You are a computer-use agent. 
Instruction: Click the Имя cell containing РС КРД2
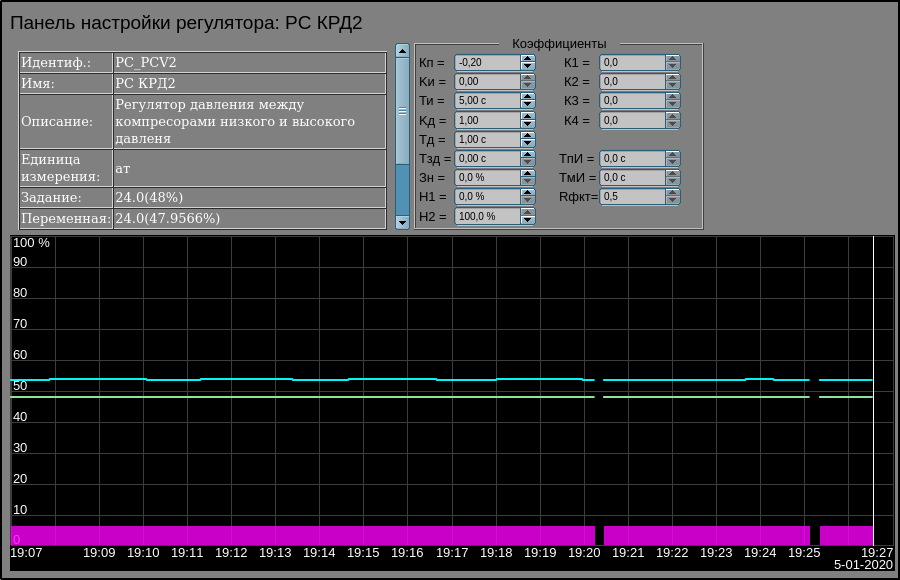tap(249, 84)
